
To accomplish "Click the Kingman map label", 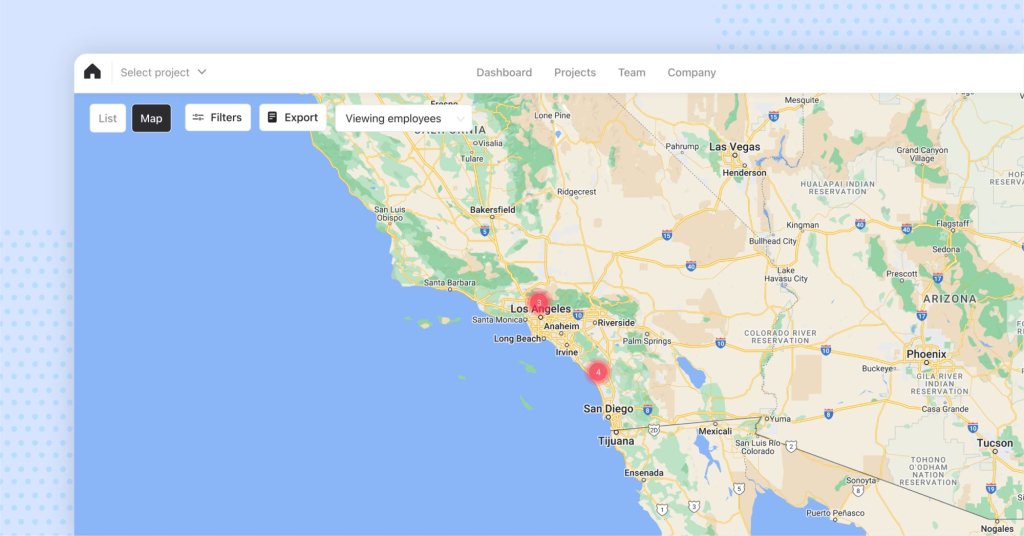I will pyautogui.click(x=803, y=225).
